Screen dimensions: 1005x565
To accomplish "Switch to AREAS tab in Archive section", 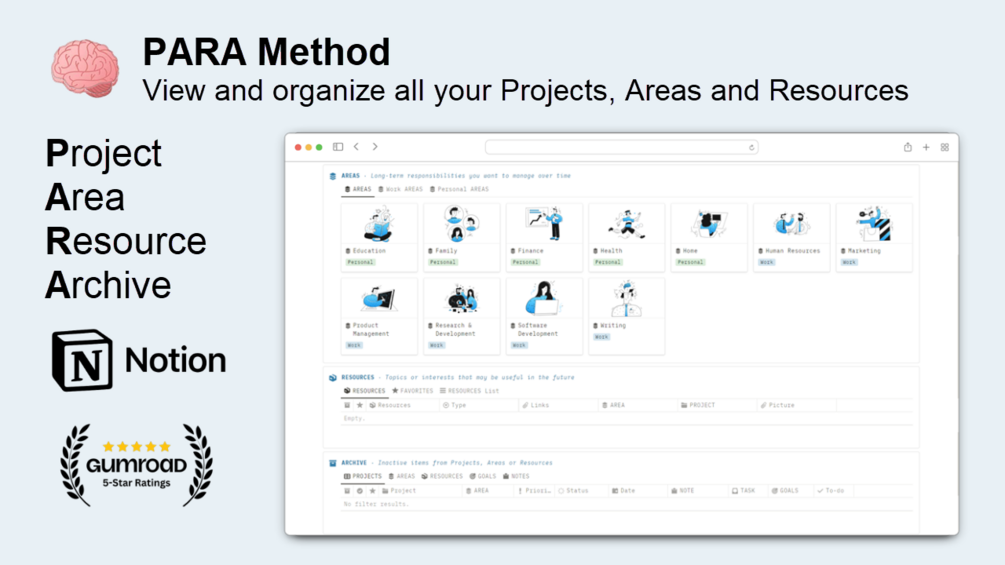I will (402, 477).
